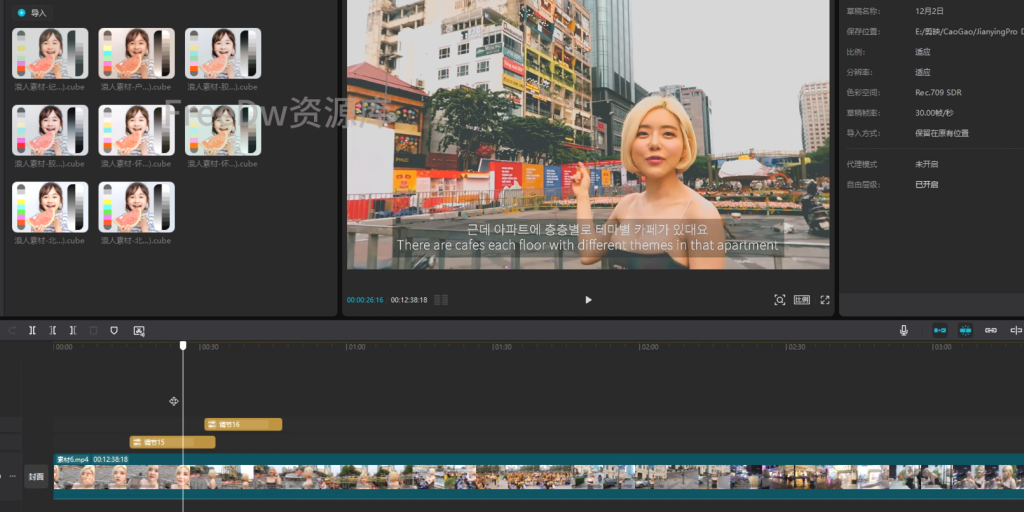The height and width of the screenshot is (512, 1024).
Task: Click the 浪人素材-户...).cube file name
Action: click(x=136, y=87)
